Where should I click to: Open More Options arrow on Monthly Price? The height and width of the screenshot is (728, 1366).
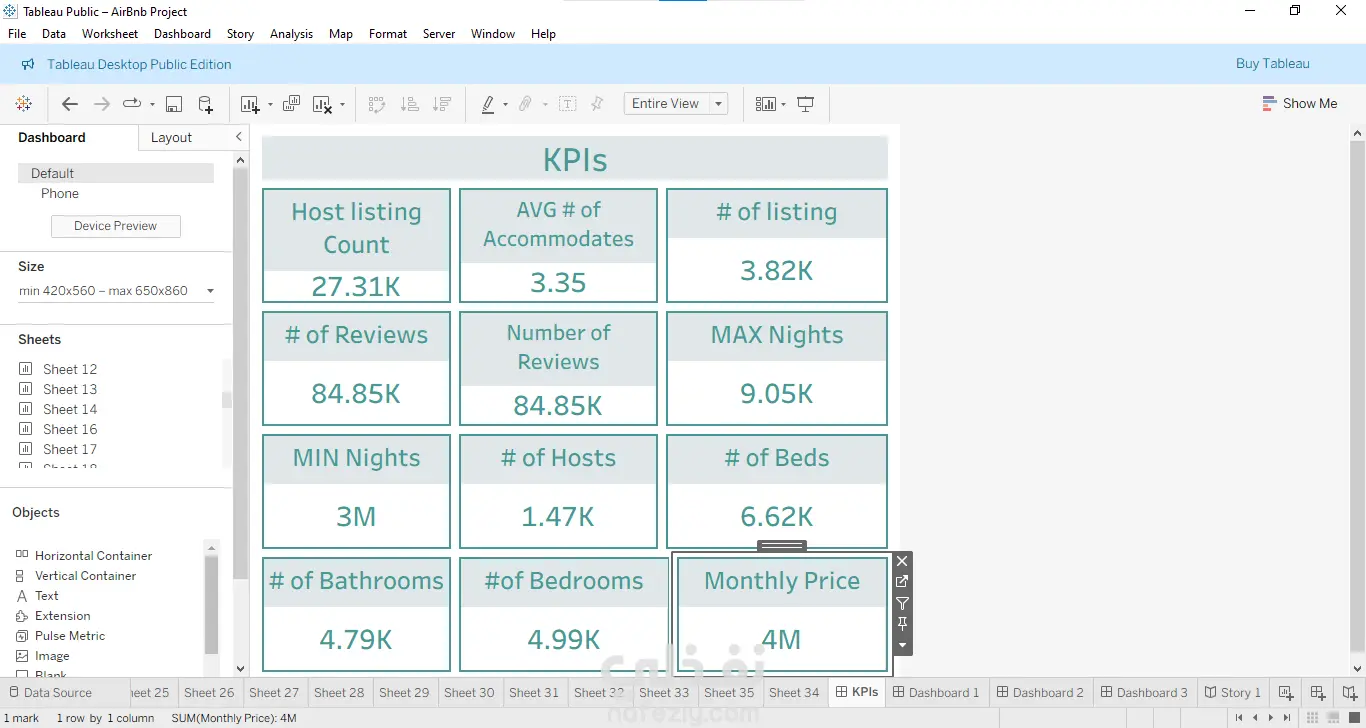coord(902,645)
